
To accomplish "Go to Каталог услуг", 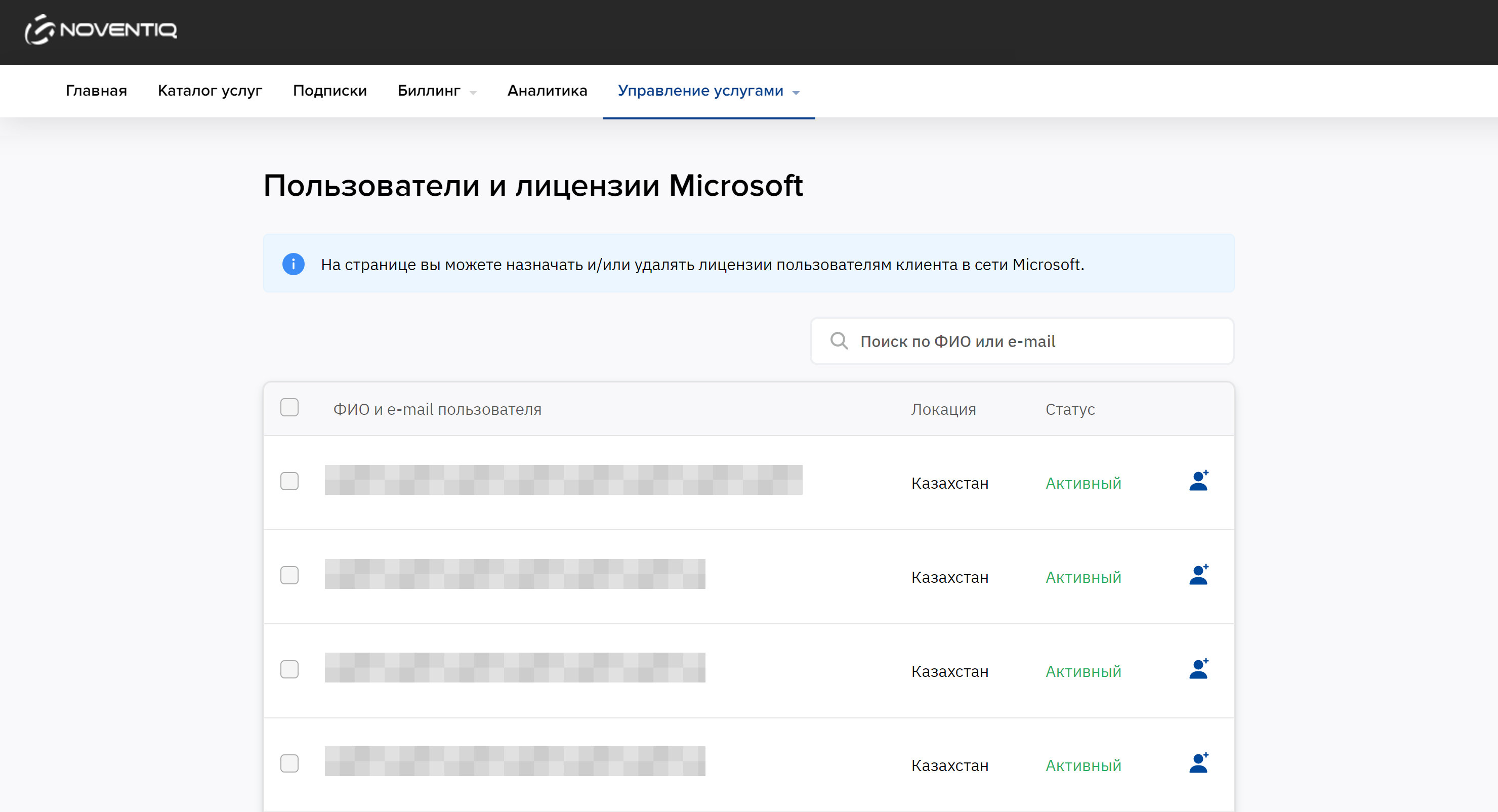I will [210, 91].
